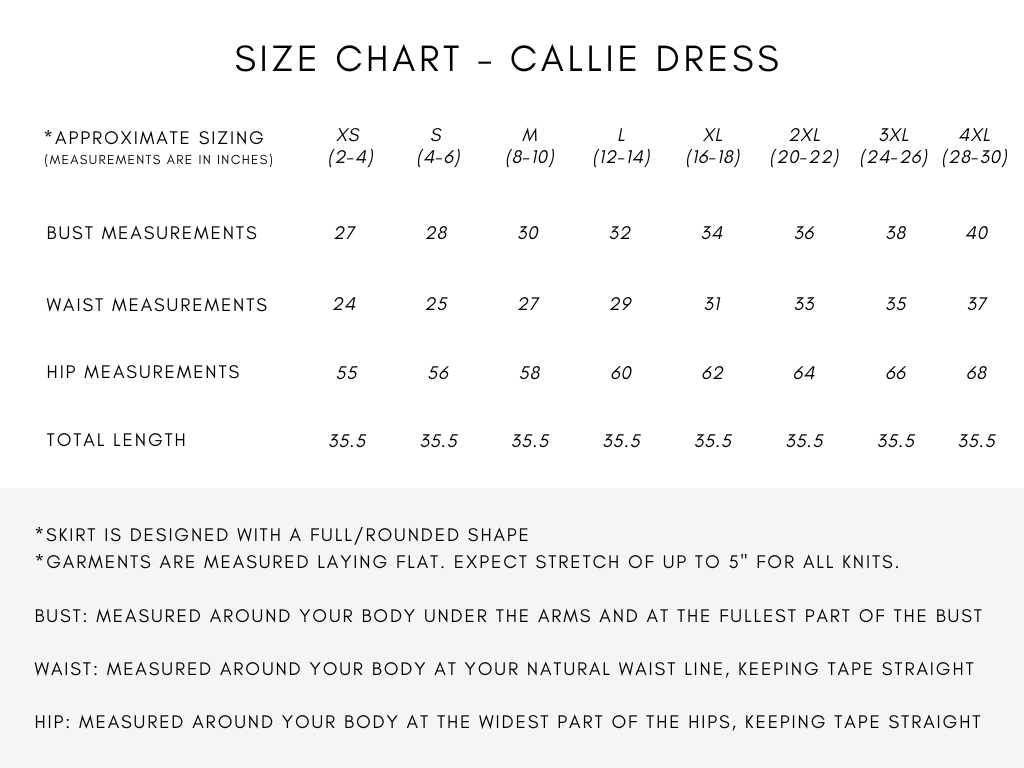Image resolution: width=1024 pixels, height=768 pixels.
Task: Click the 4XL (28-30) size column header
Action: pyautogui.click(x=975, y=146)
